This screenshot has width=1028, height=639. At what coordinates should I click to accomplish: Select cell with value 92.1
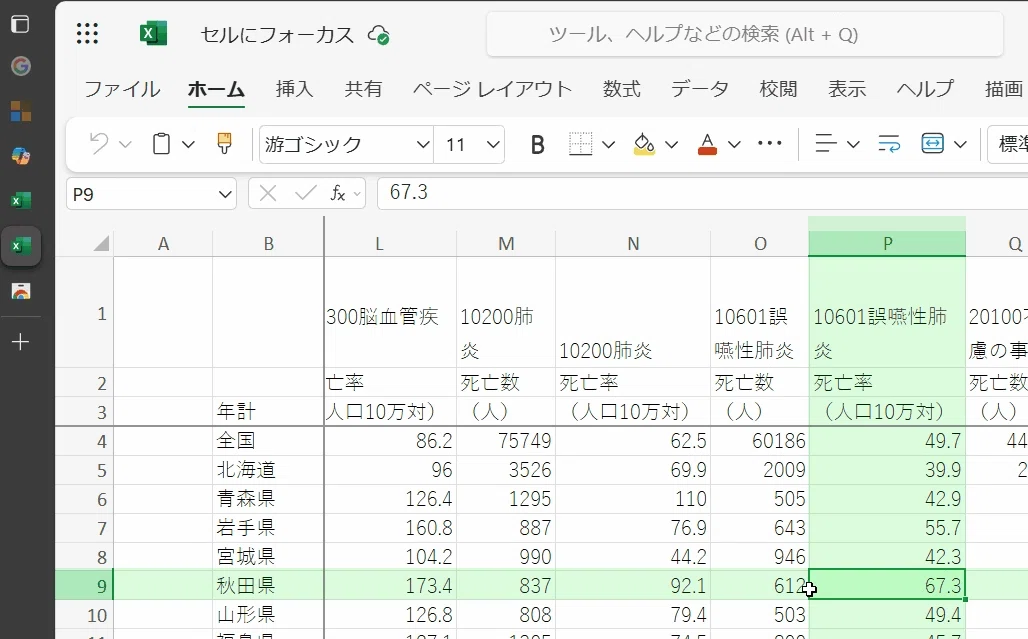[633, 585]
